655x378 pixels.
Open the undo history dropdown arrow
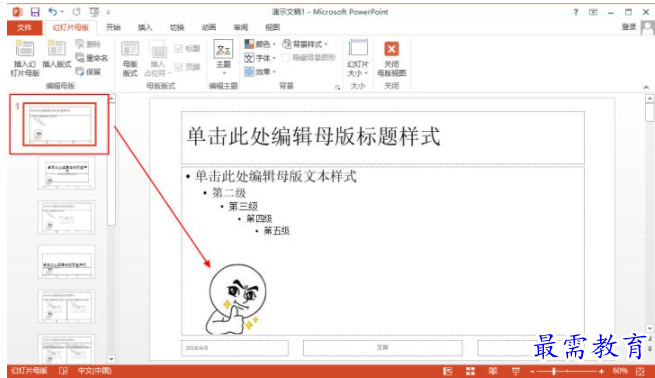(62, 12)
